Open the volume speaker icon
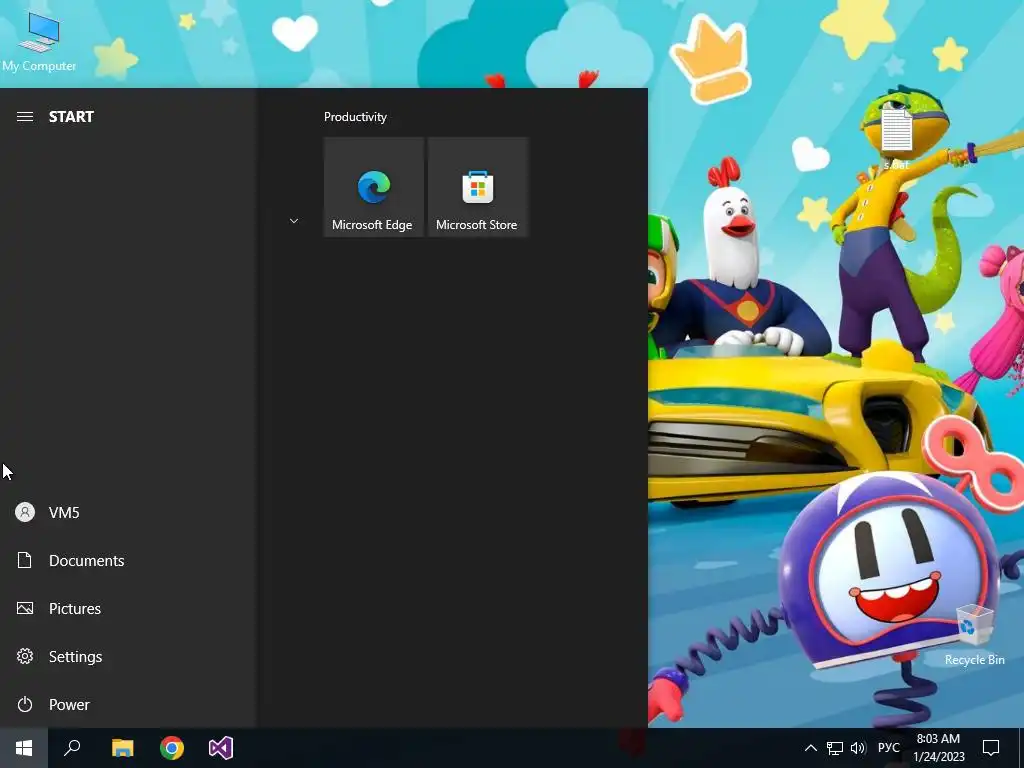This screenshot has width=1024, height=768. (x=858, y=748)
